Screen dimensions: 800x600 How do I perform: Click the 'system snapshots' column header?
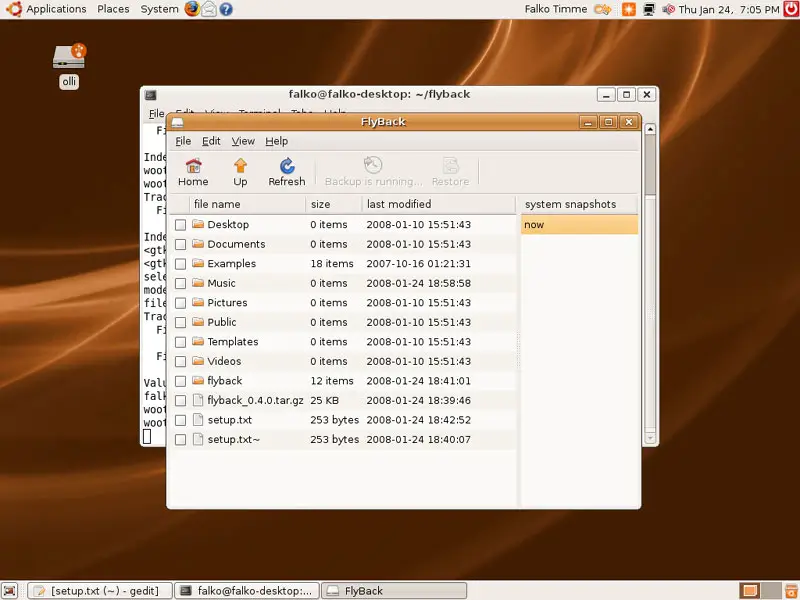point(579,204)
